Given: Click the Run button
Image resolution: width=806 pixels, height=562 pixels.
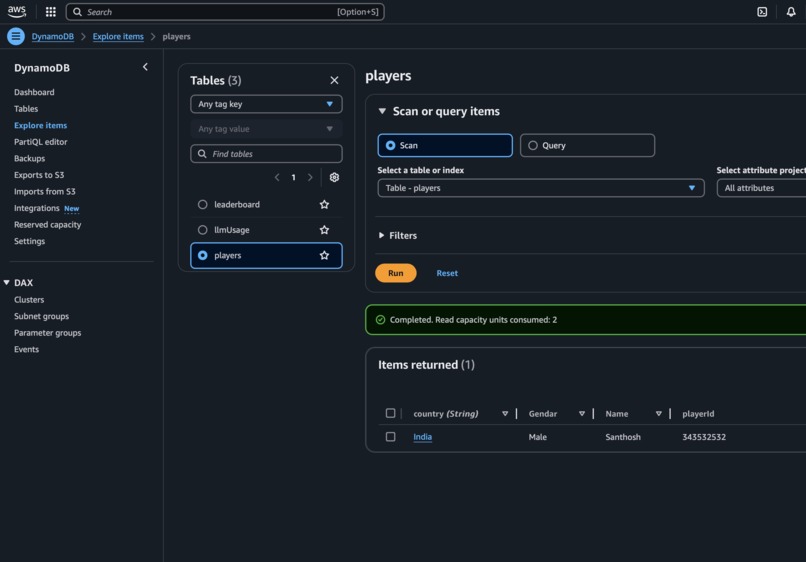Looking at the screenshot, I should pos(396,273).
